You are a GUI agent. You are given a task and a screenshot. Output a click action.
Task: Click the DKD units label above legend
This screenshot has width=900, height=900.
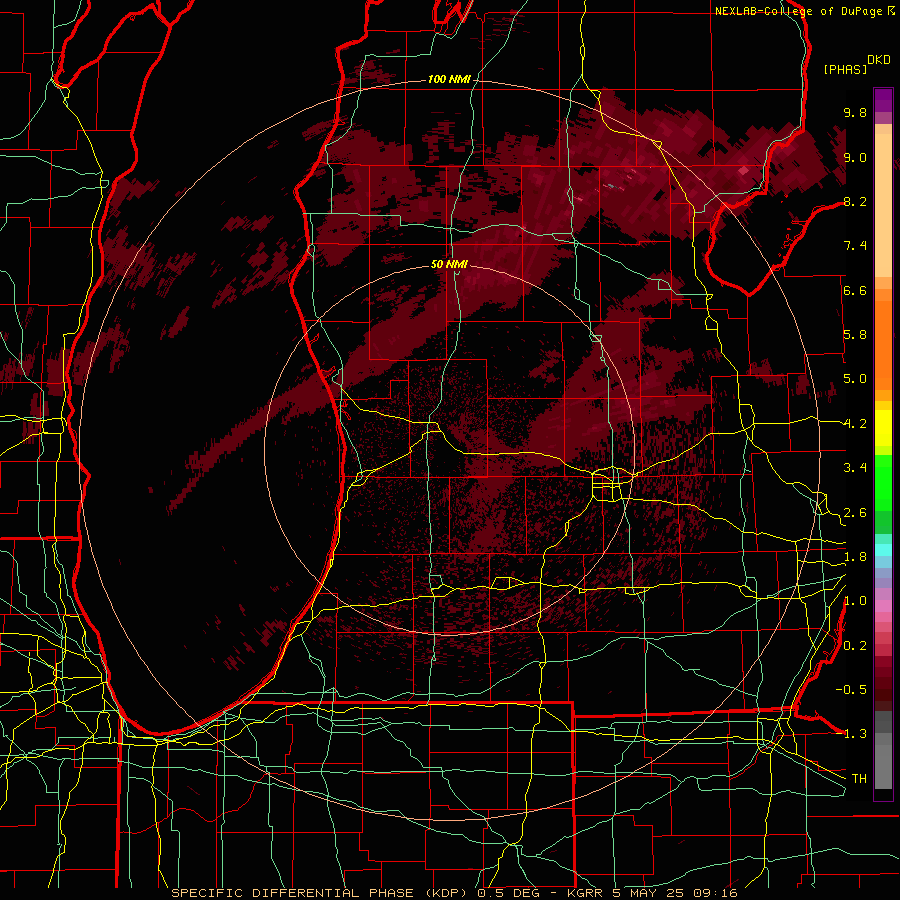879,60
